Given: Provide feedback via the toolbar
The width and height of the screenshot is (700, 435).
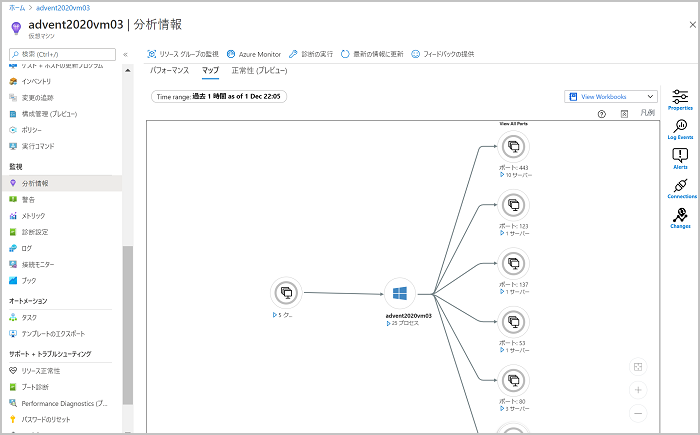Looking at the screenshot, I should (x=442, y=54).
